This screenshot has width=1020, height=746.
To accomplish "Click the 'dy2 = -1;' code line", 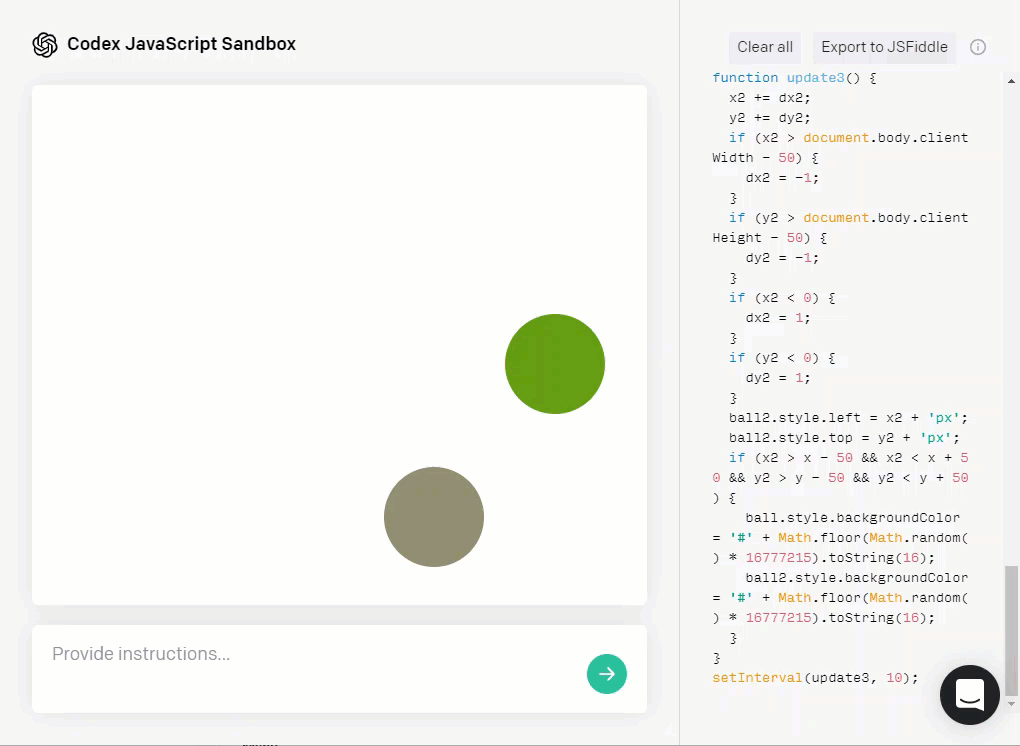I will (x=782, y=258).
